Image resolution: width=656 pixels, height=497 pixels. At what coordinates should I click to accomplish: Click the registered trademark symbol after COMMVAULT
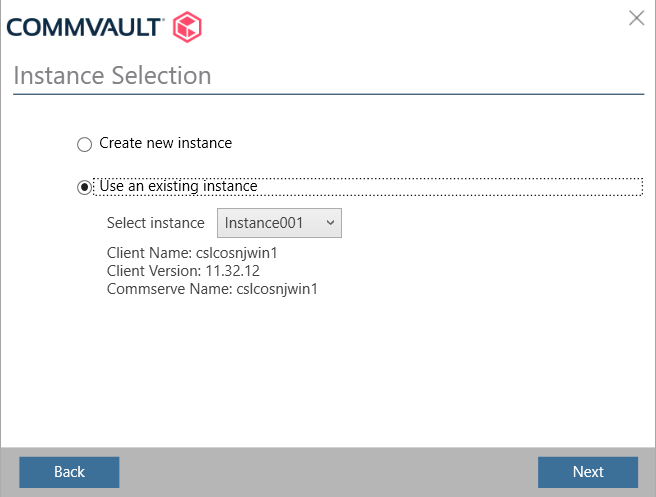point(164,17)
